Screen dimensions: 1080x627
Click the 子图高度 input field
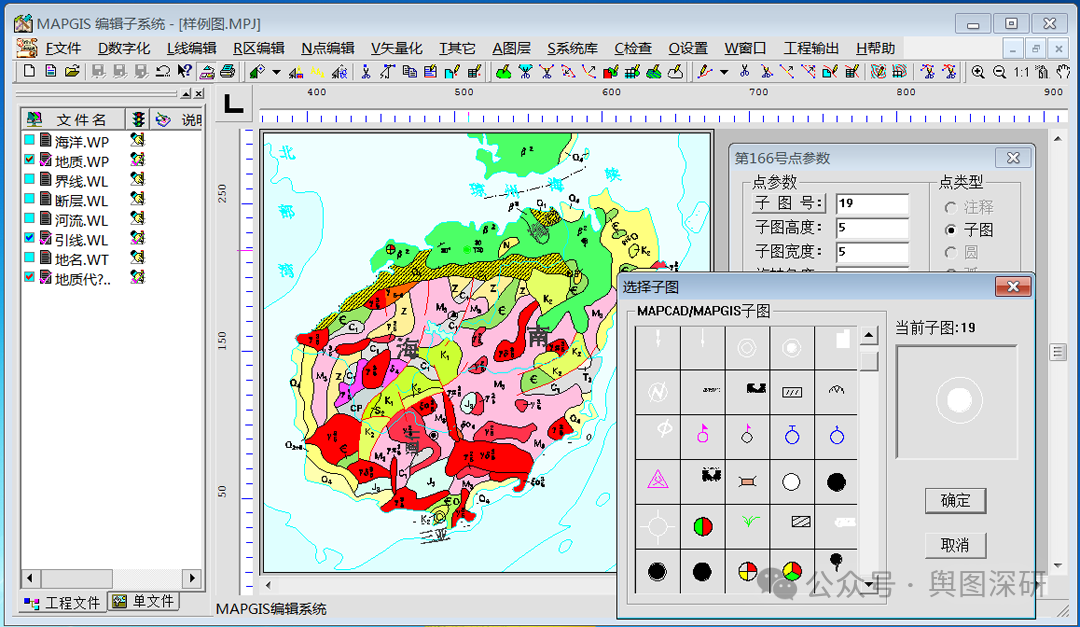(872, 227)
